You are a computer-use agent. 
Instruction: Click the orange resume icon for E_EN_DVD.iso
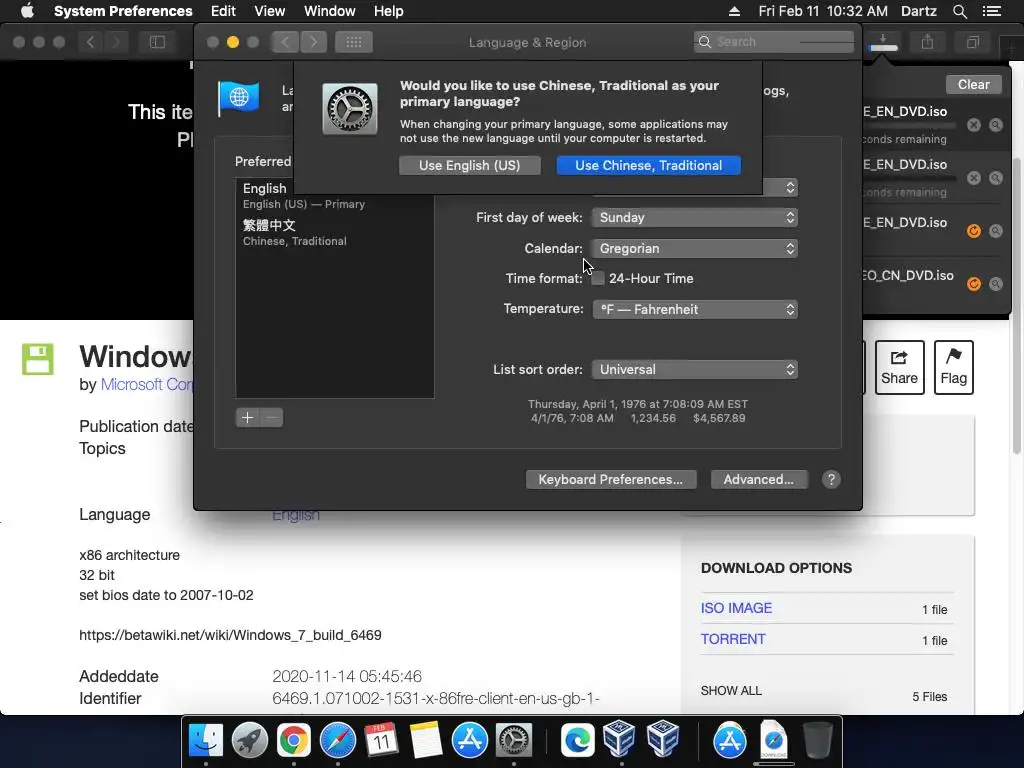[974, 231]
